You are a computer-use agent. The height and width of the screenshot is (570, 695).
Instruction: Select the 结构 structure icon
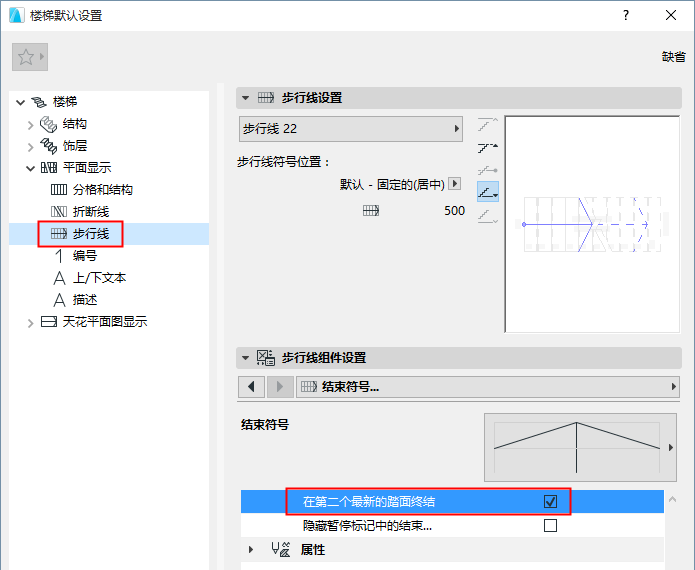coord(48,125)
